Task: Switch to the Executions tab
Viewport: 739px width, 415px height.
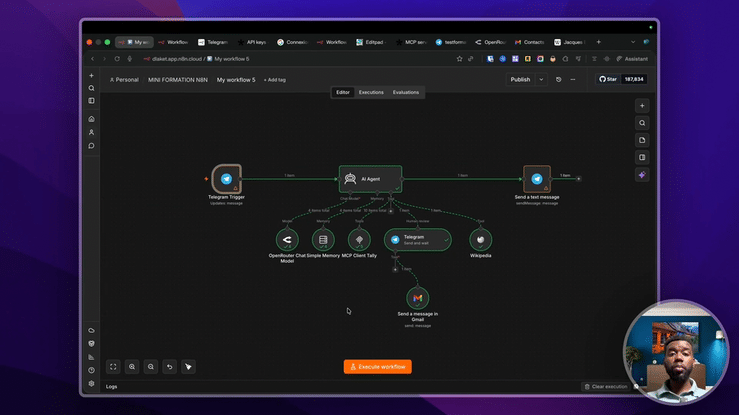Action: [x=371, y=92]
